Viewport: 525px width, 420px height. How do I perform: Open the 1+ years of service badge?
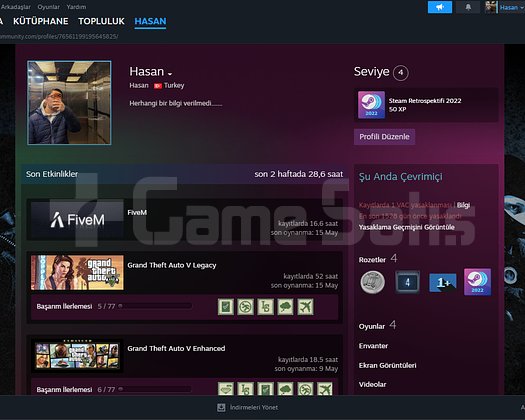442,282
